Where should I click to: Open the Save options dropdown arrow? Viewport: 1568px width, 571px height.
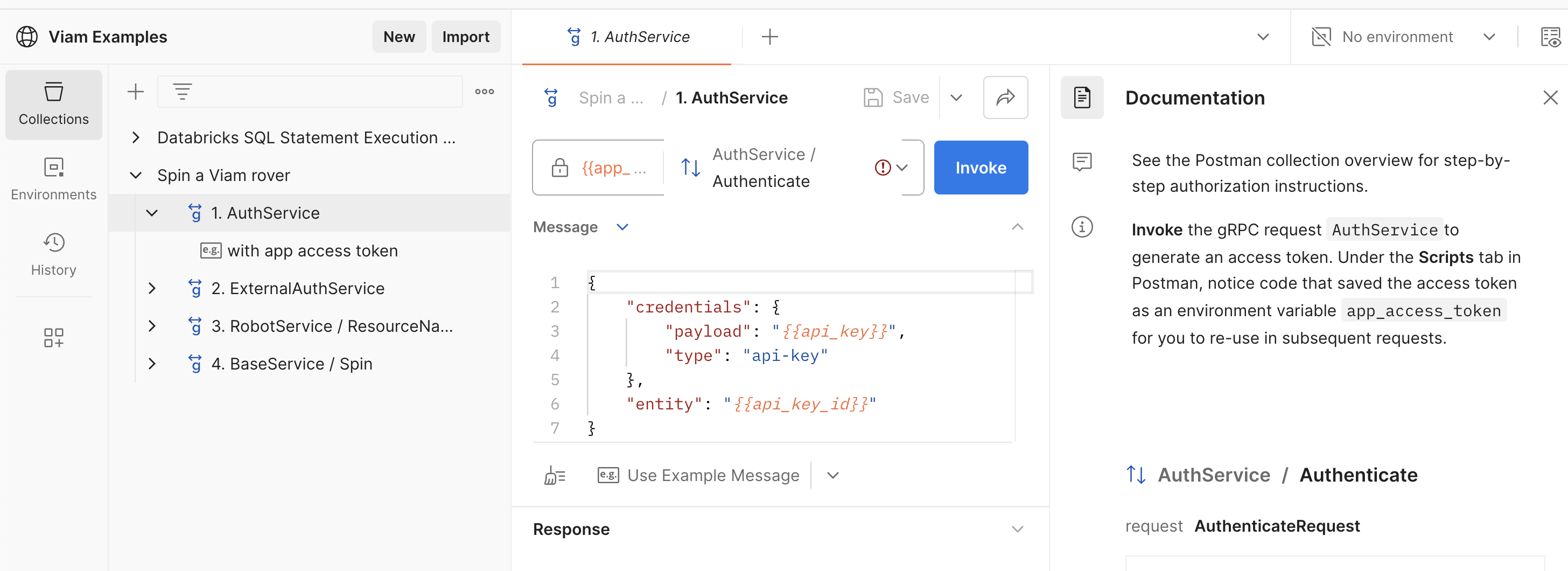tap(956, 98)
